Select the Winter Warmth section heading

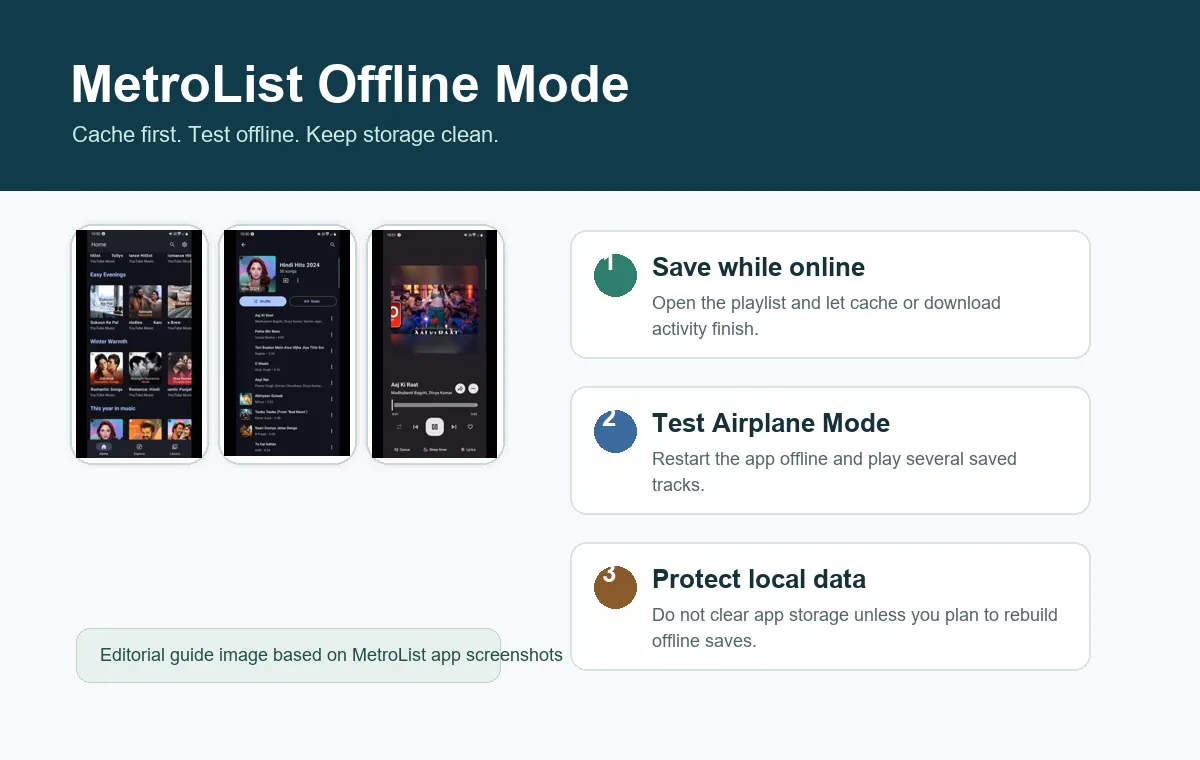[109, 341]
